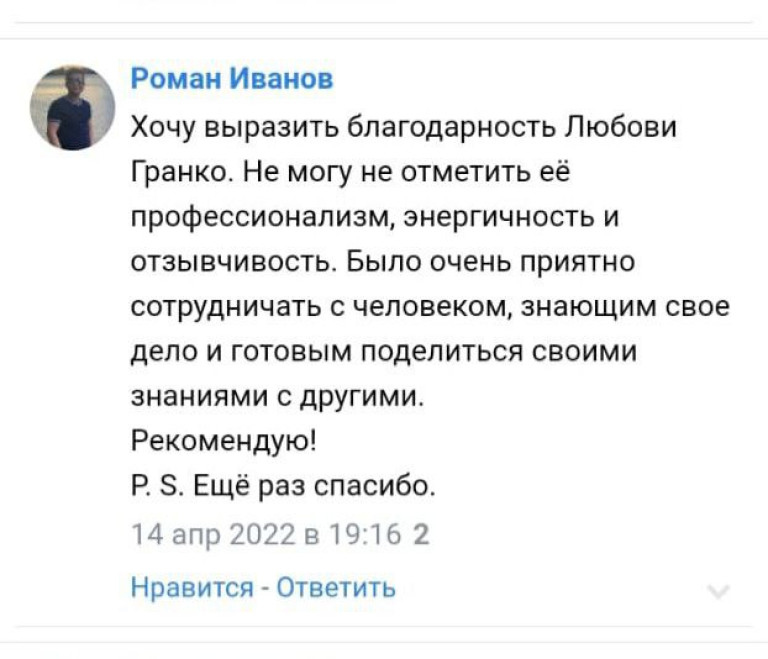Image resolution: width=768 pixels, height=659 pixels.
Task: Click the name Любови in the comment text
Action: [x=621, y=127]
